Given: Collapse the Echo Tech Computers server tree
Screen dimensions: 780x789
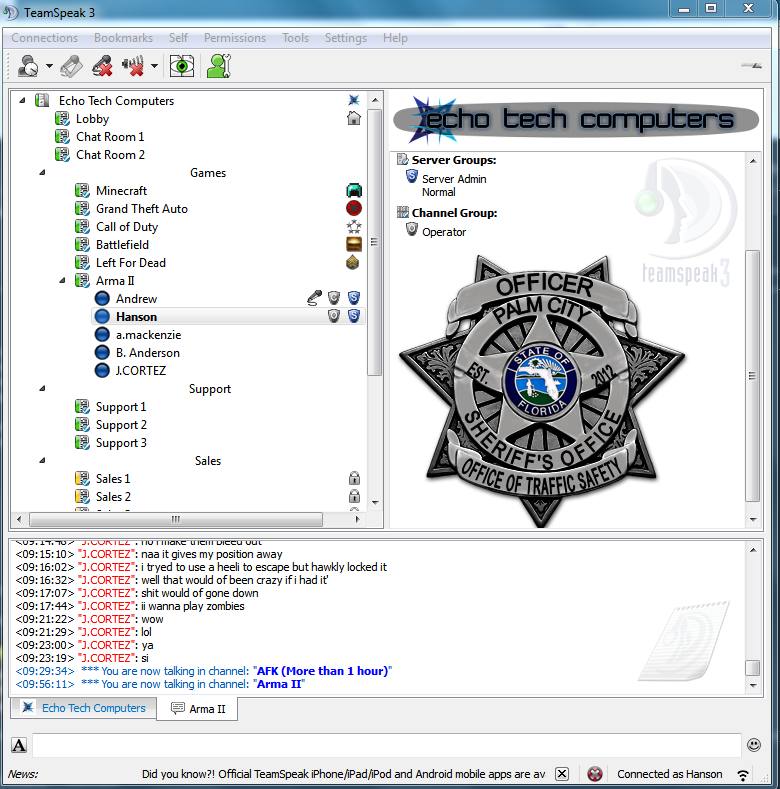Looking at the screenshot, I should (22, 101).
